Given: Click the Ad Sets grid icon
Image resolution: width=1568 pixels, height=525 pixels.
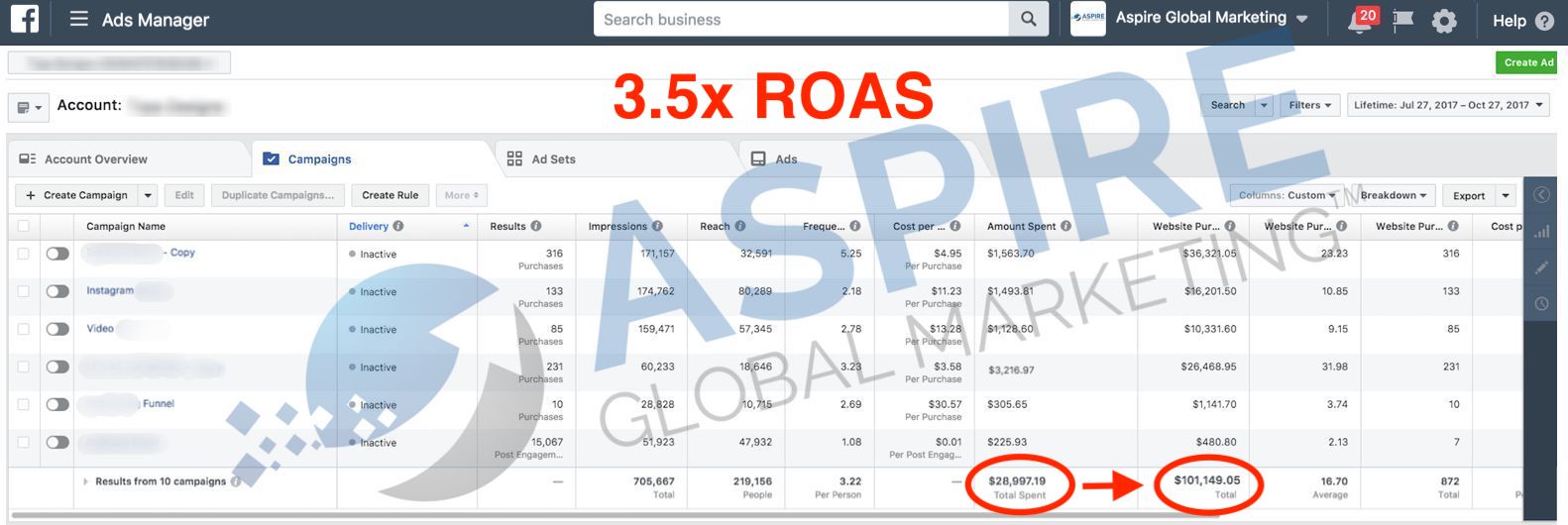Looking at the screenshot, I should tap(514, 158).
